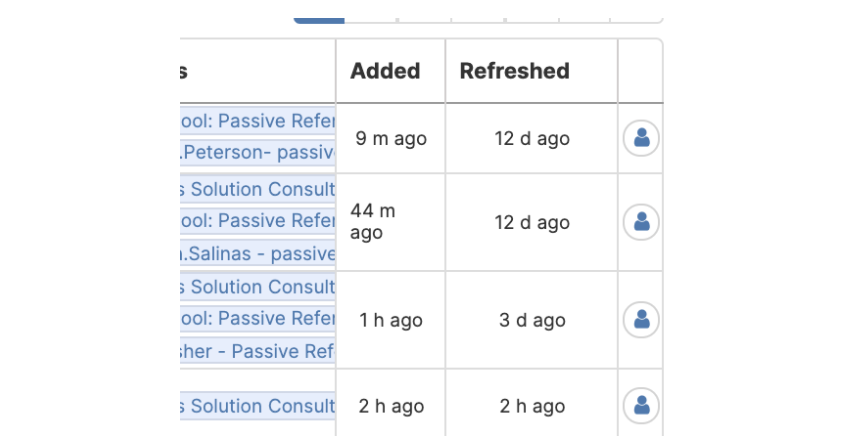Click the person icon beside 2 h ago refreshed
The width and height of the screenshot is (862, 436).
(x=641, y=406)
